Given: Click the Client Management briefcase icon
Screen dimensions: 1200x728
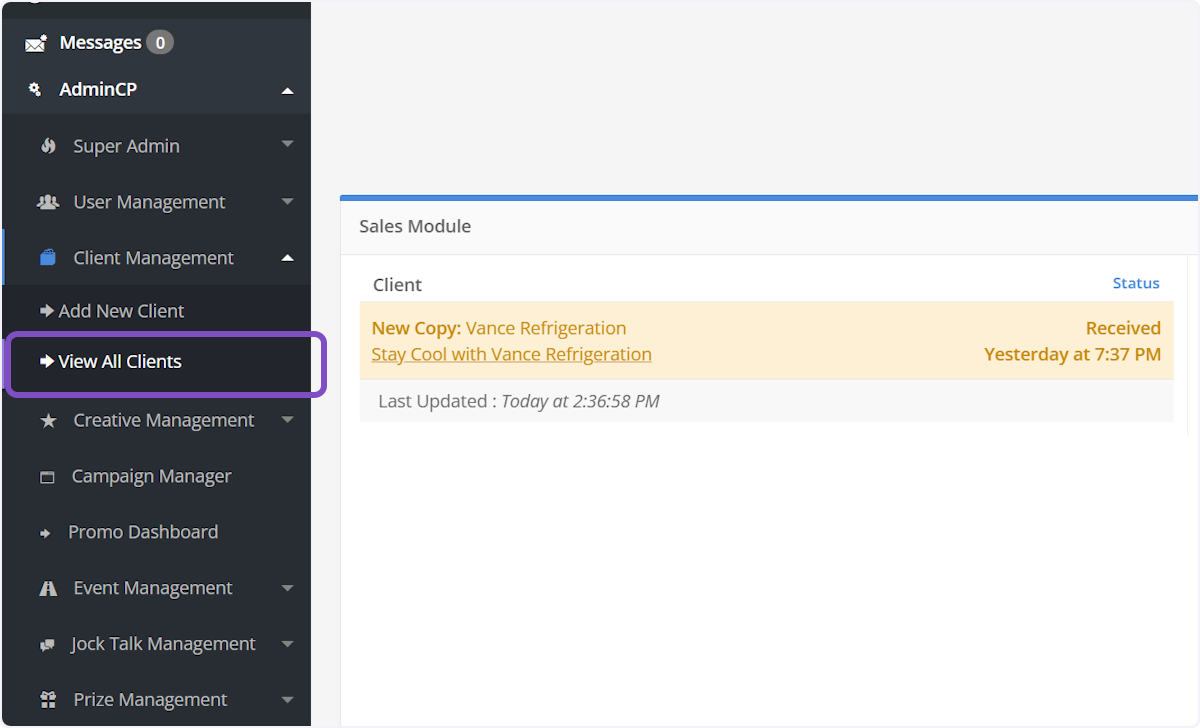Looking at the screenshot, I should click(48, 258).
